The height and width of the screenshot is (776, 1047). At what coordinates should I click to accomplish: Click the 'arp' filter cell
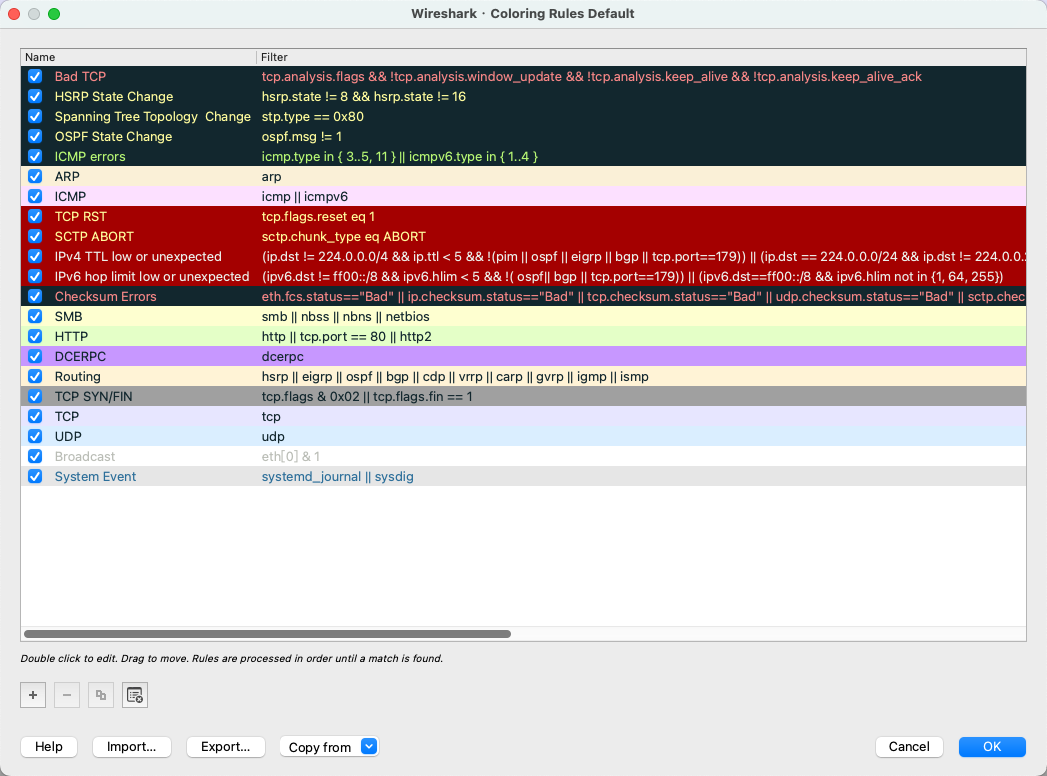pos(272,177)
